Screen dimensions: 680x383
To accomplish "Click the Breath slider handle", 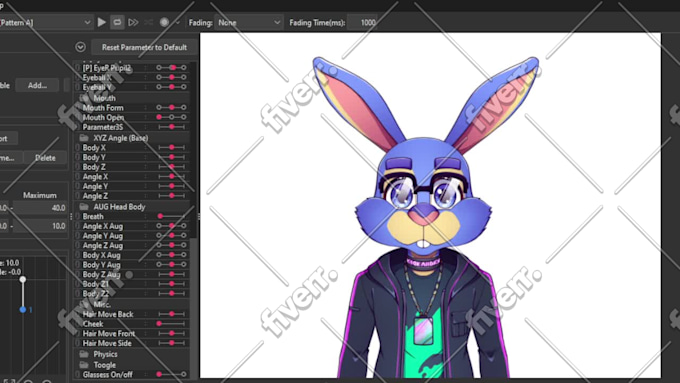I will click(x=160, y=216).
